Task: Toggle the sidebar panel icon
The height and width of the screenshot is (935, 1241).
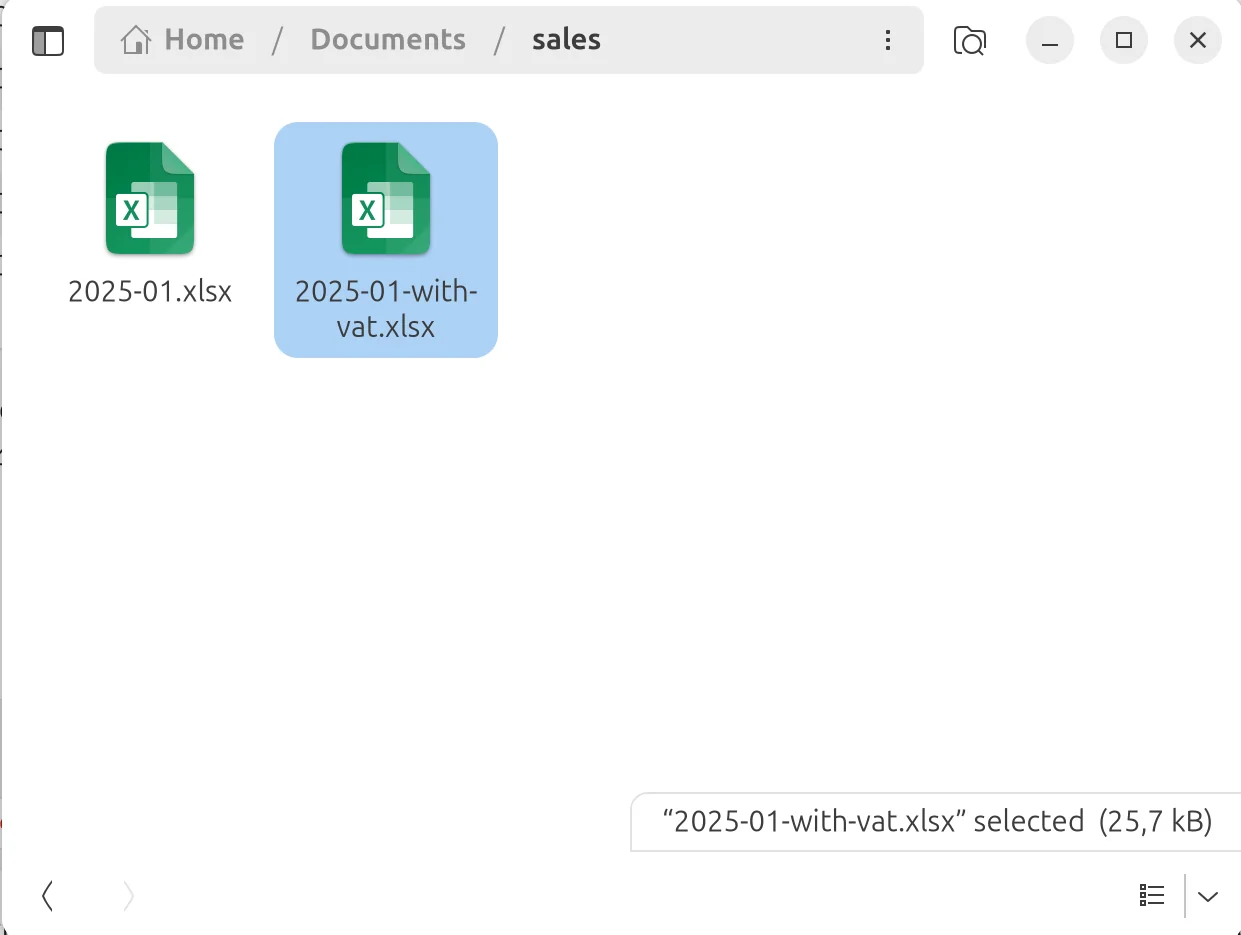Action: coord(48,41)
